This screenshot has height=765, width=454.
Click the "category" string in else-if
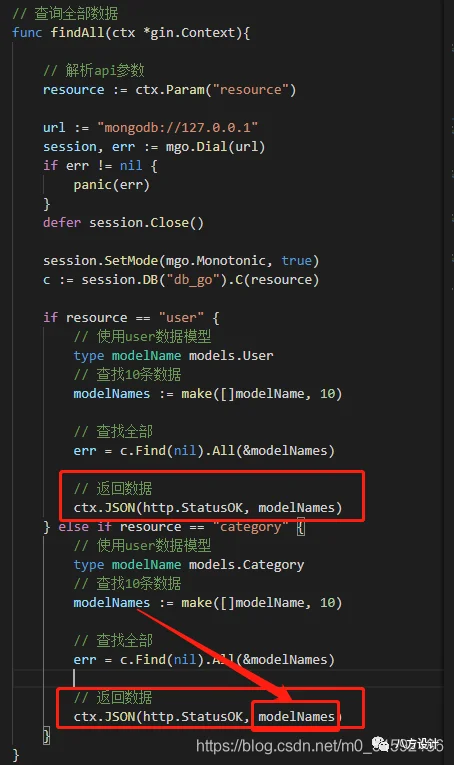pos(251,527)
